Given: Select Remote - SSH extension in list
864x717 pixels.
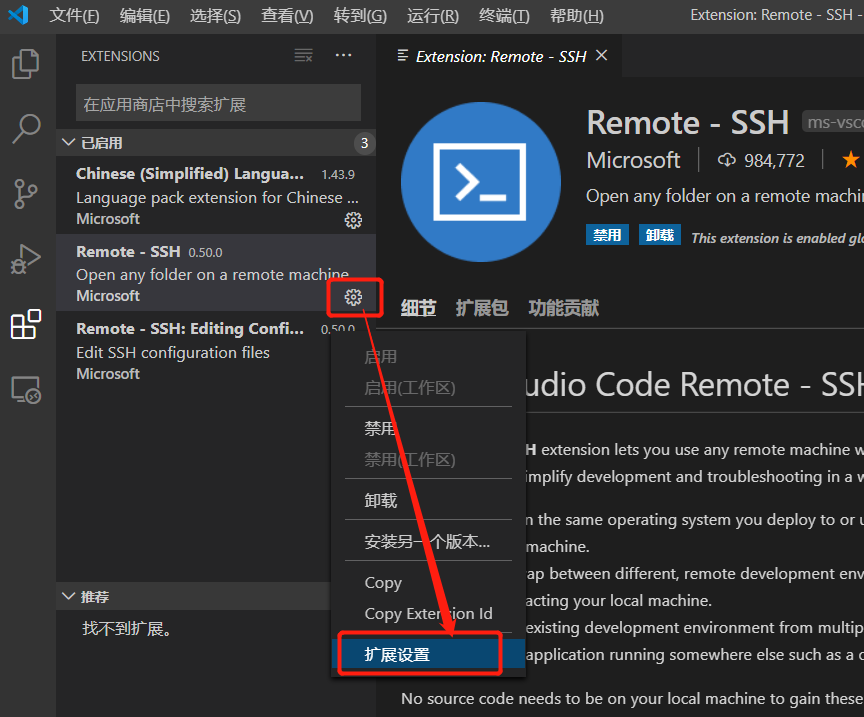Looking at the screenshot, I should click(x=216, y=272).
